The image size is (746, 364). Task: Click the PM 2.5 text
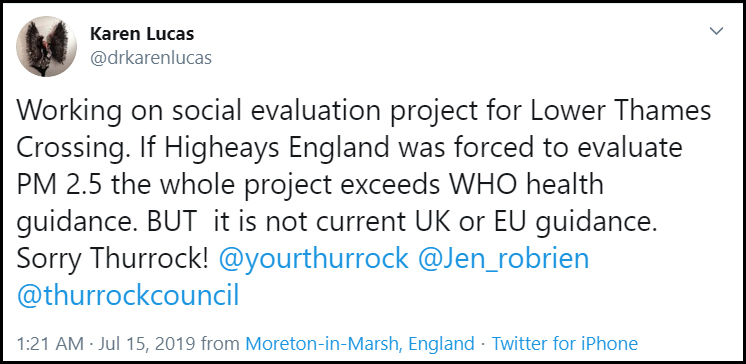tap(60, 185)
